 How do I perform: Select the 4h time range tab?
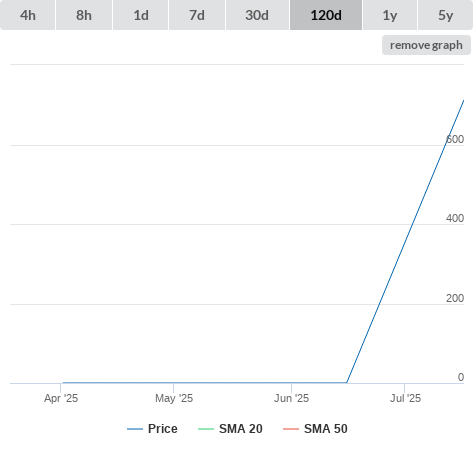27,15
